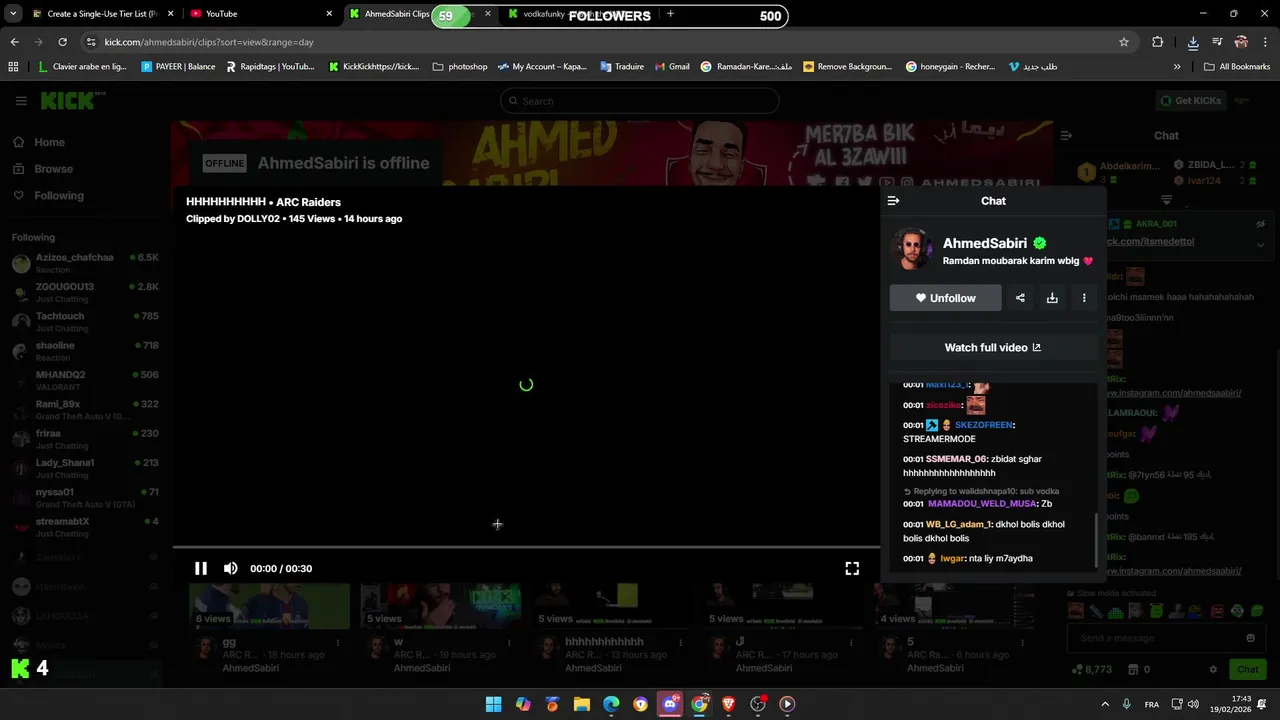Click the Get KICKs button

pos(1190,101)
